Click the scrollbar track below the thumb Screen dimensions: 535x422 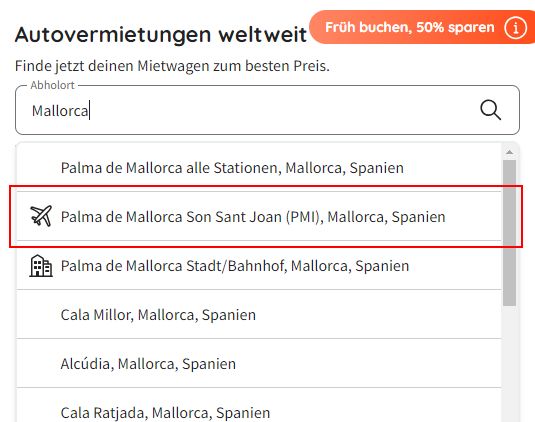(x=509, y=363)
